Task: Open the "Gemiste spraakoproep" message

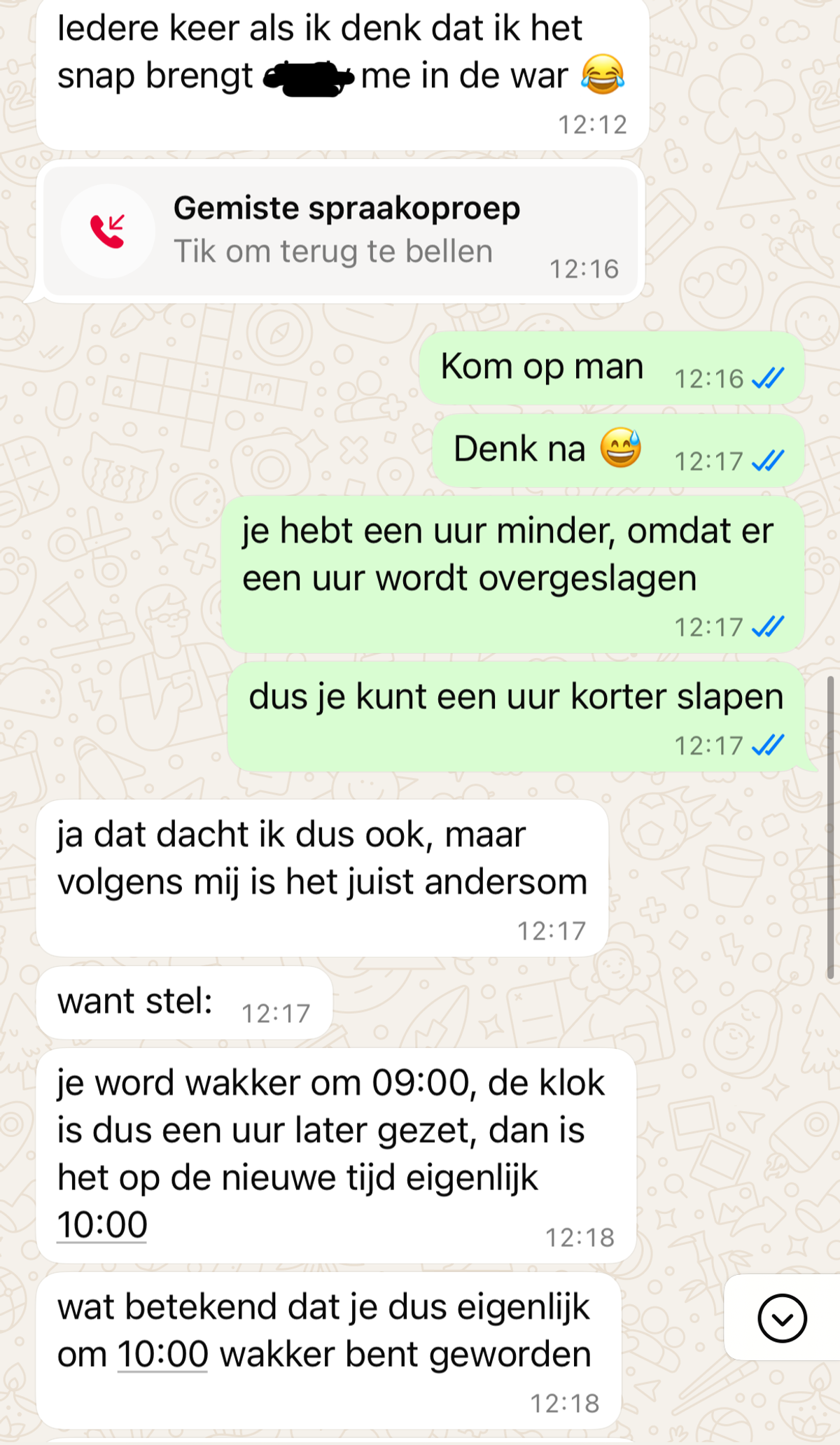Action: point(341,232)
